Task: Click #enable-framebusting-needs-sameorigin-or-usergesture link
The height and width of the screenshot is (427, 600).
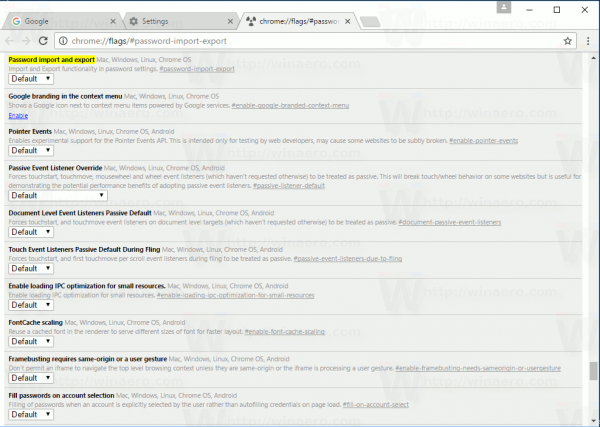Action: coord(478,368)
